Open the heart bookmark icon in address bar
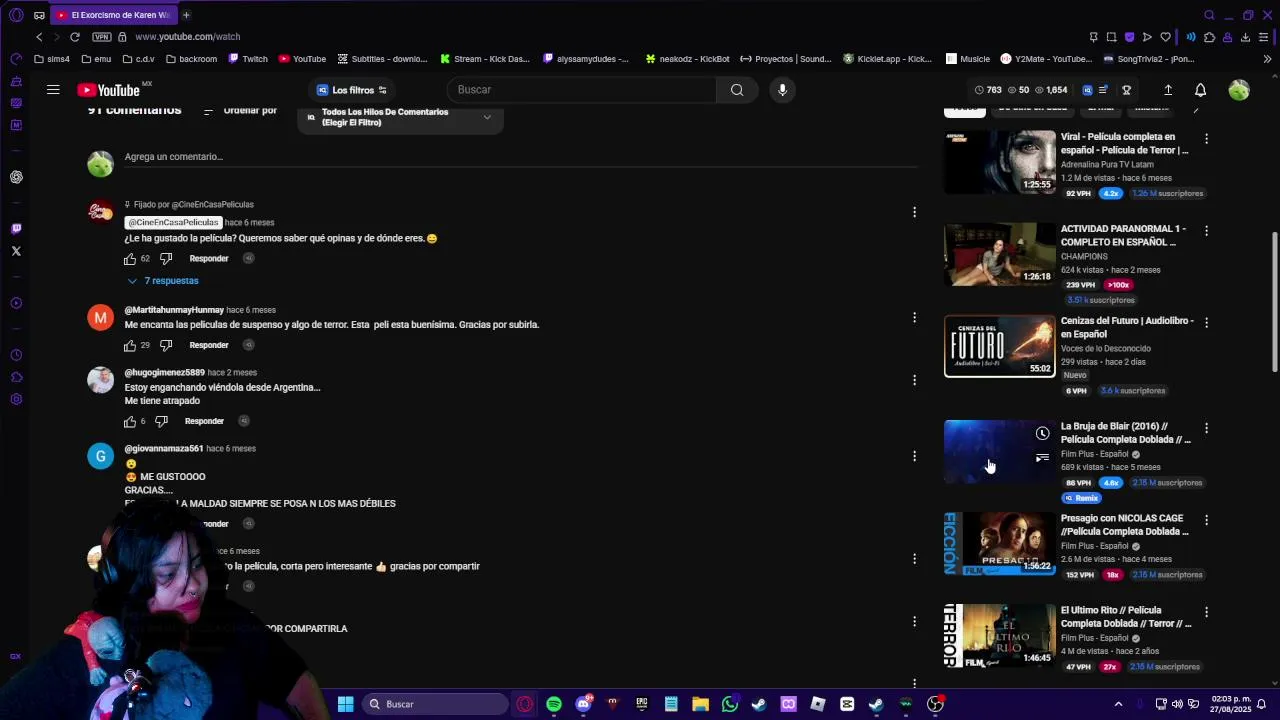Screen dimensions: 1280x720 (1165, 37)
